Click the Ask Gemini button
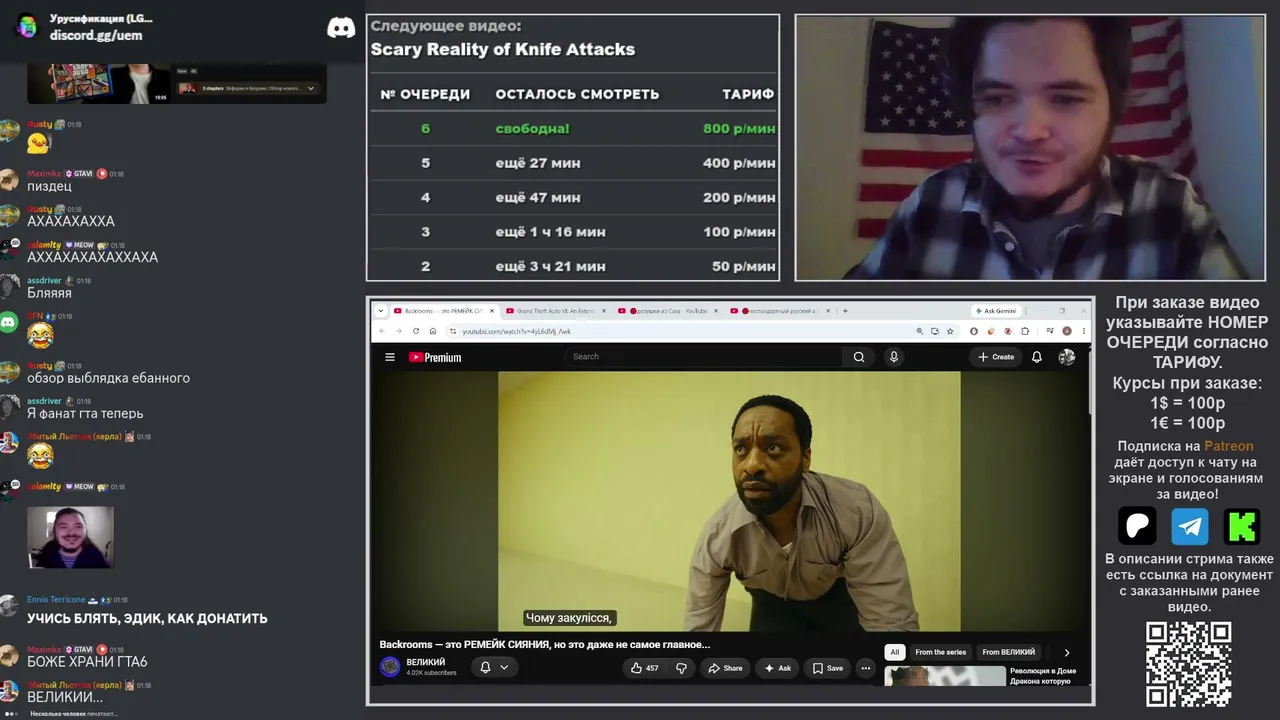The image size is (1280, 720). [x=997, y=311]
